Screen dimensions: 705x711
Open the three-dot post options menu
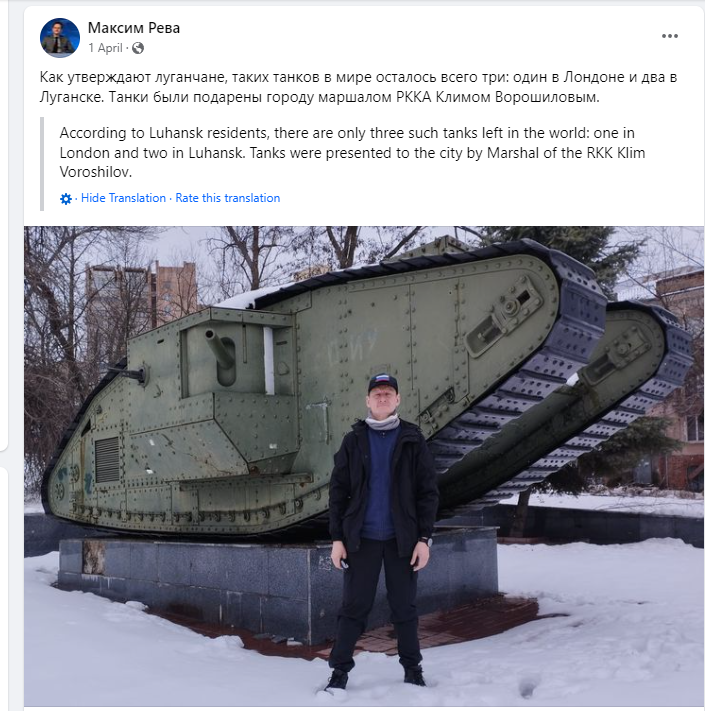coord(669,36)
